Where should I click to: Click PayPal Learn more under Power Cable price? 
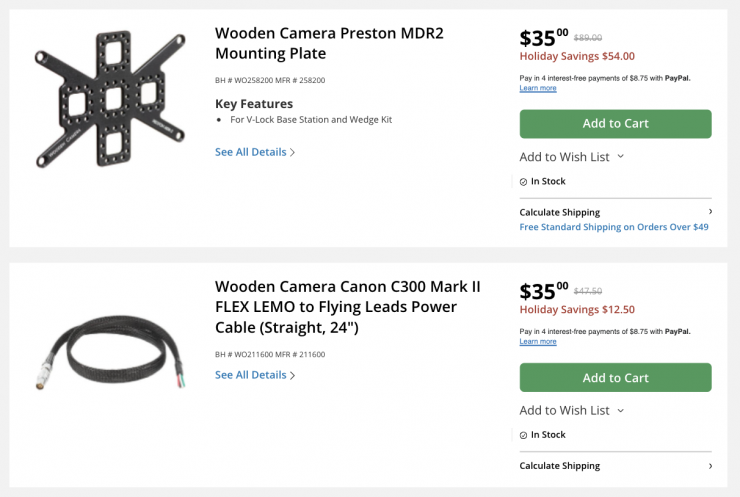click(538, 342)
